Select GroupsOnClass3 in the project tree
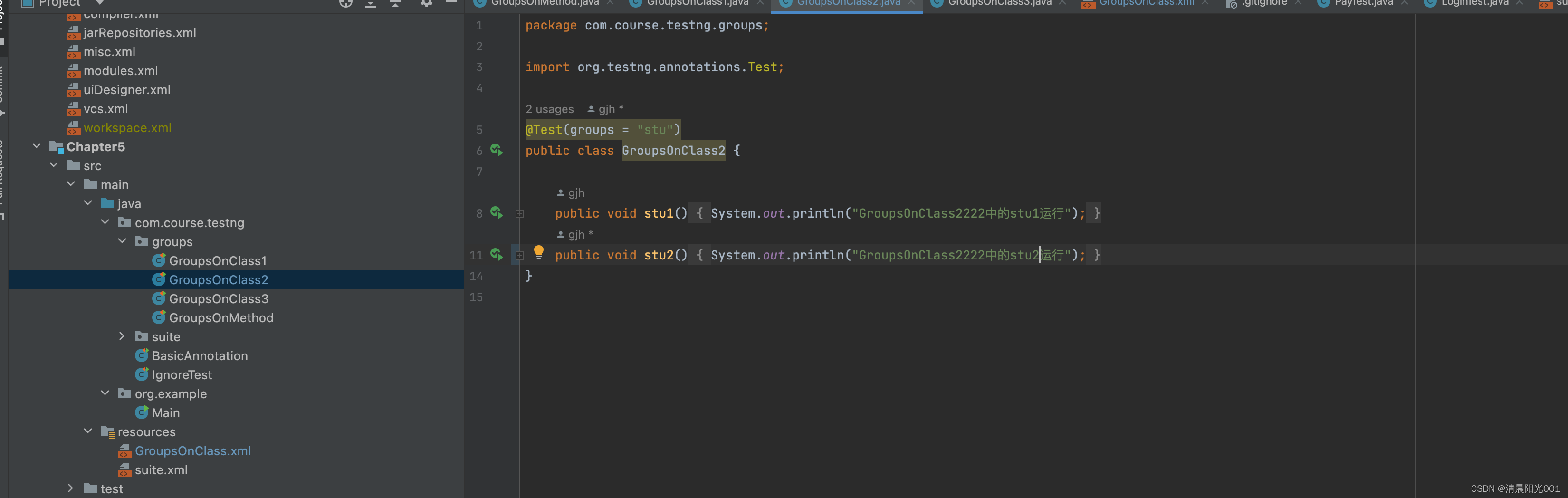This screenshot has width=1568, height=498. pos(219,298)
